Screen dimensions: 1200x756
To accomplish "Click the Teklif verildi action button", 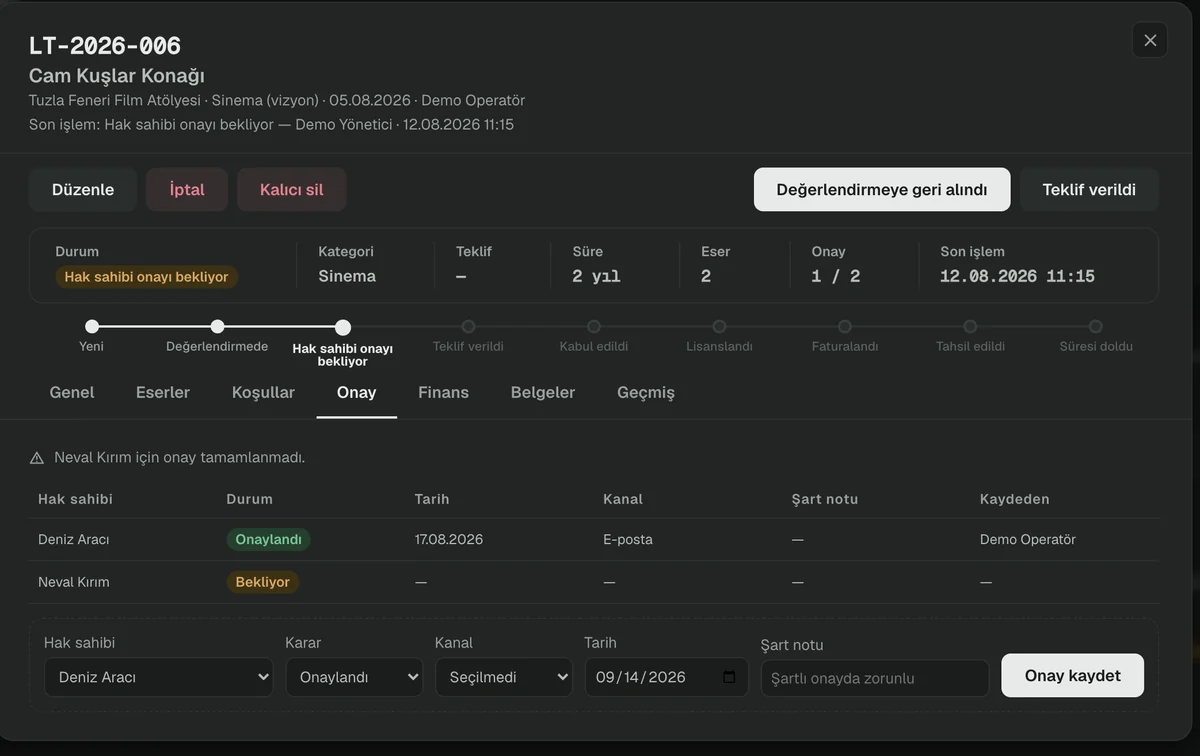I will [x=1089, y=189].
